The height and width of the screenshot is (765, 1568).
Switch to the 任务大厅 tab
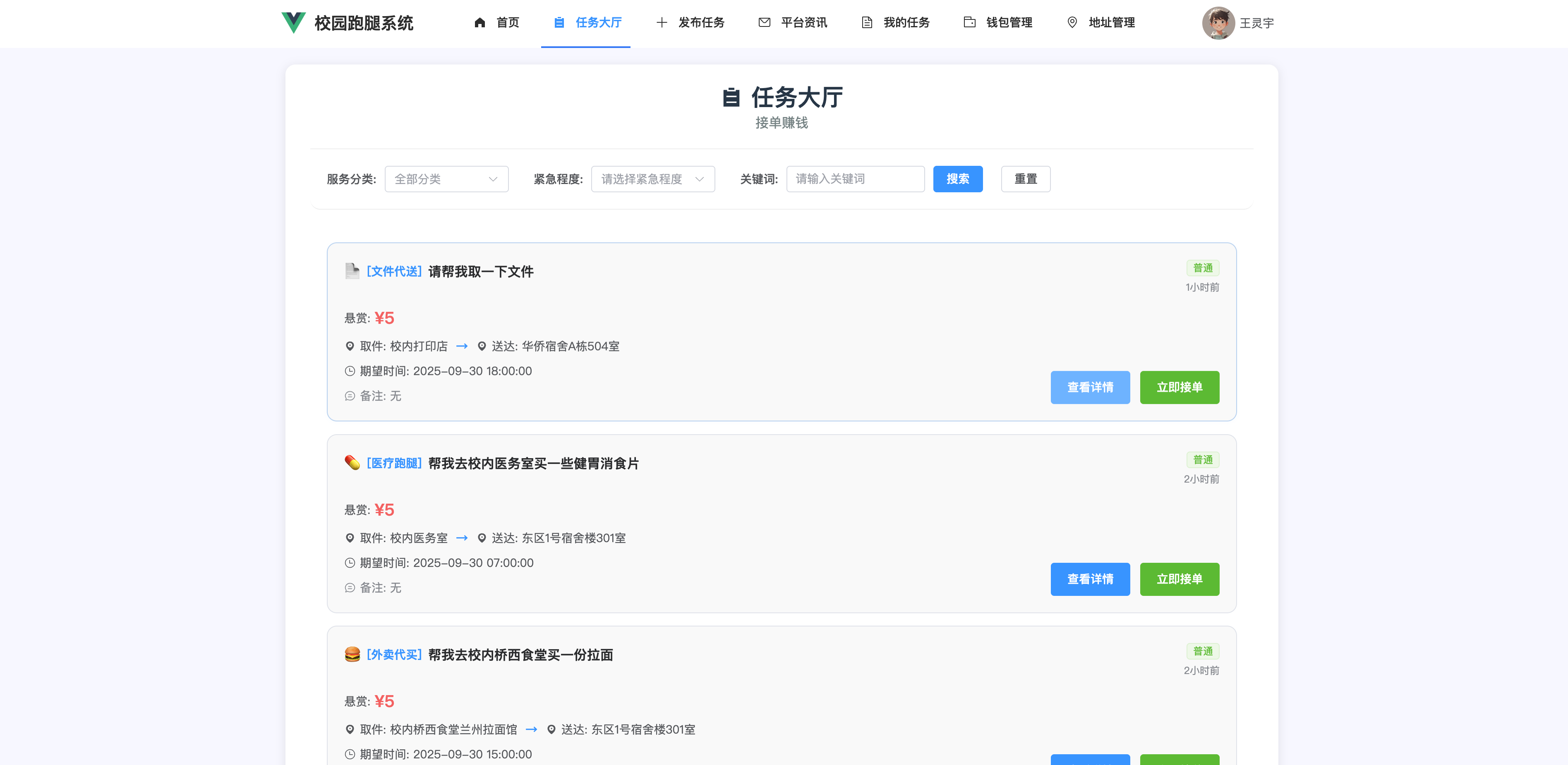point(587,22)
